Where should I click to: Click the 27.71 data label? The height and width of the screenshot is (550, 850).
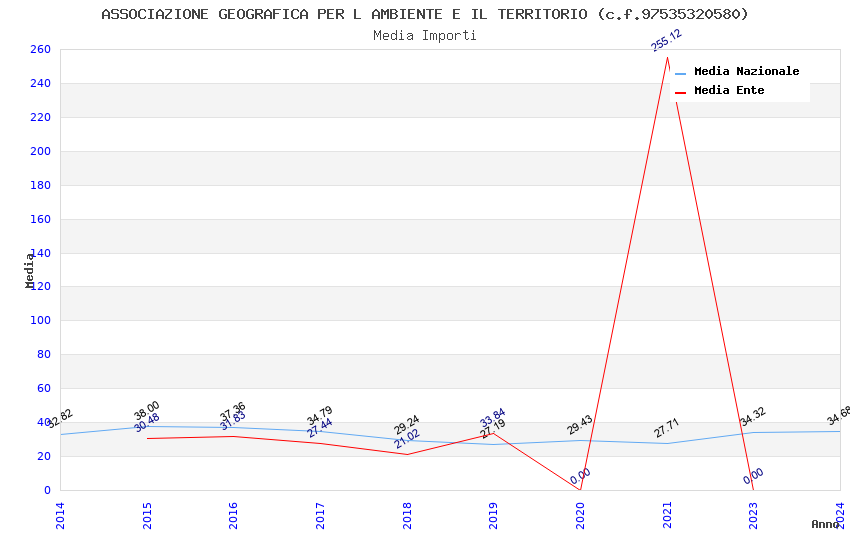pyautogui.click(x=666, y=428)
